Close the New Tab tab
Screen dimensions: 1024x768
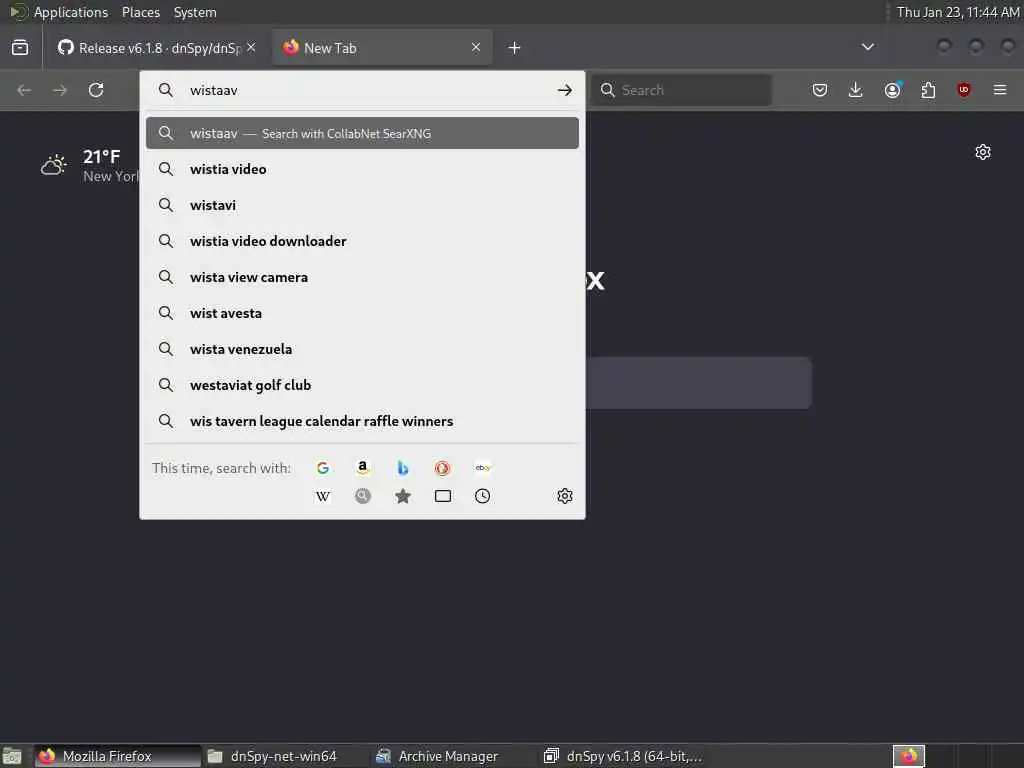point(476,47)
